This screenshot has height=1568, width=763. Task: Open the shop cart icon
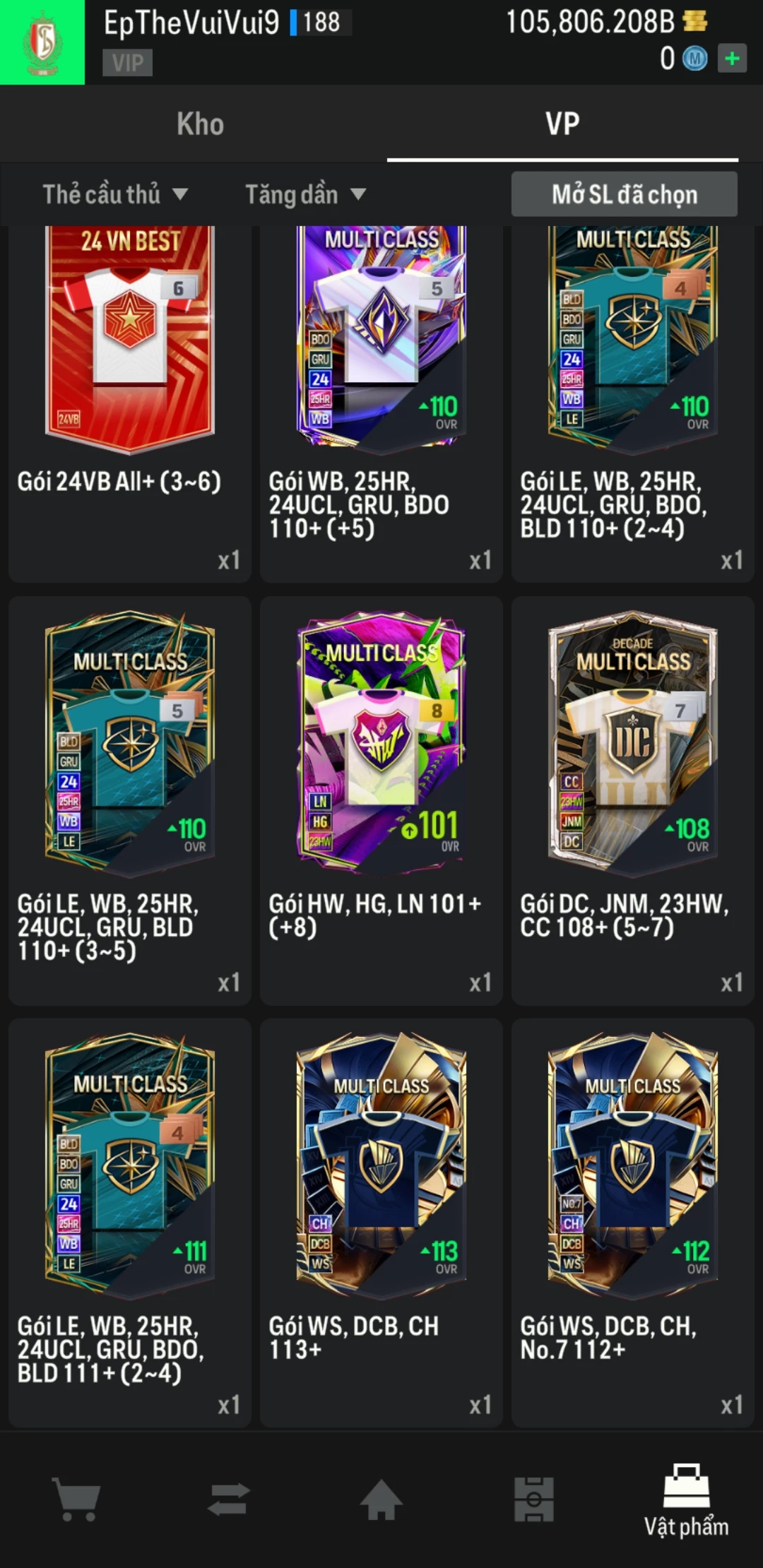pos(76,1499)
